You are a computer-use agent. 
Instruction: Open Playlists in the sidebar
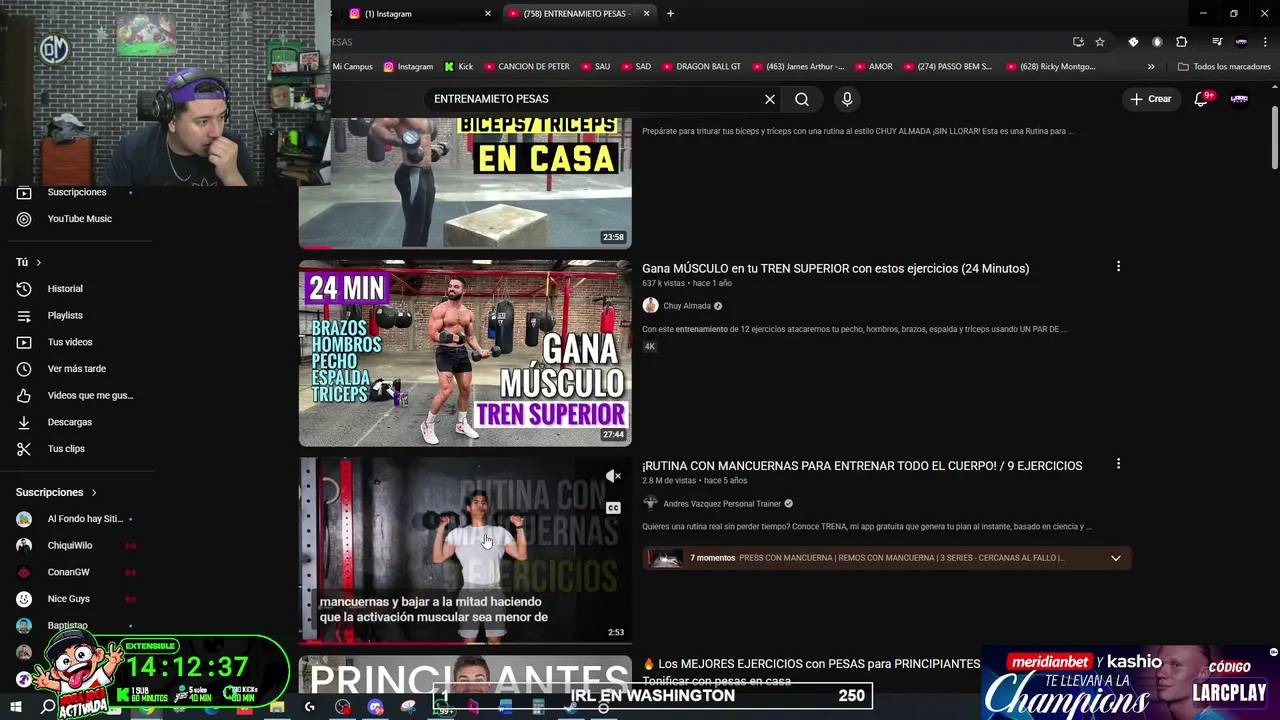pyautogui.click(x=65, y=316)
